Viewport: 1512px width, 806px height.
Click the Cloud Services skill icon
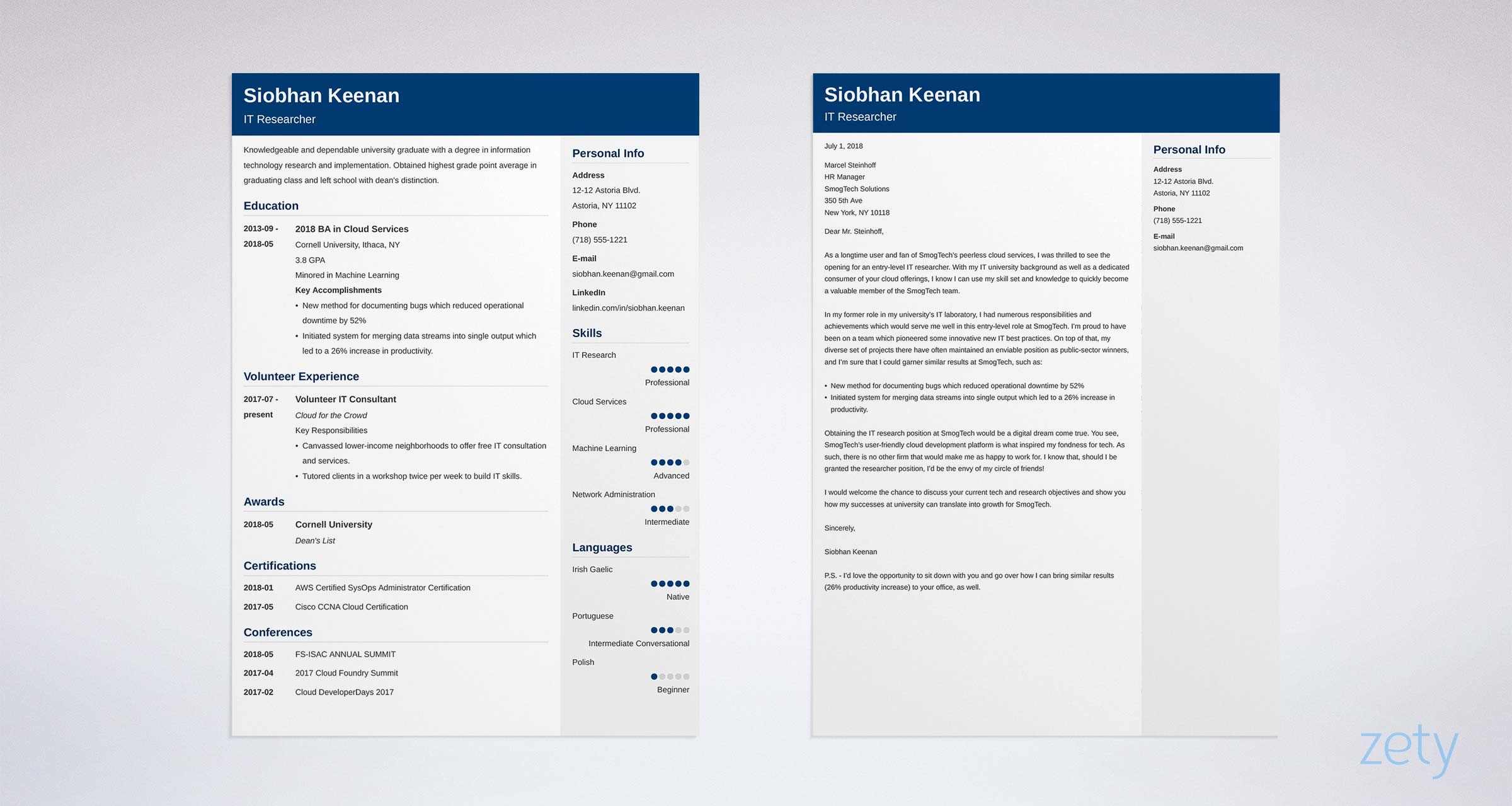[659, 416]
